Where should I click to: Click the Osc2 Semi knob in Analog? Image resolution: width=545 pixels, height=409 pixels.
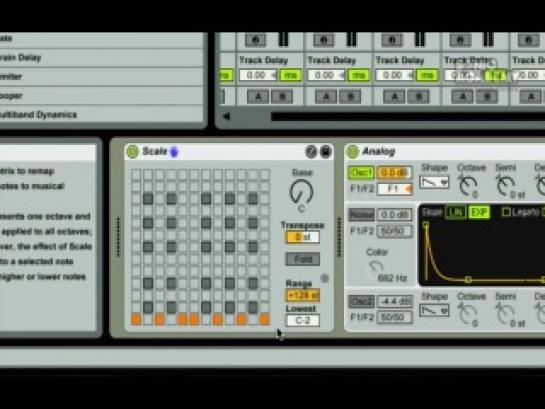coord(505,313)
